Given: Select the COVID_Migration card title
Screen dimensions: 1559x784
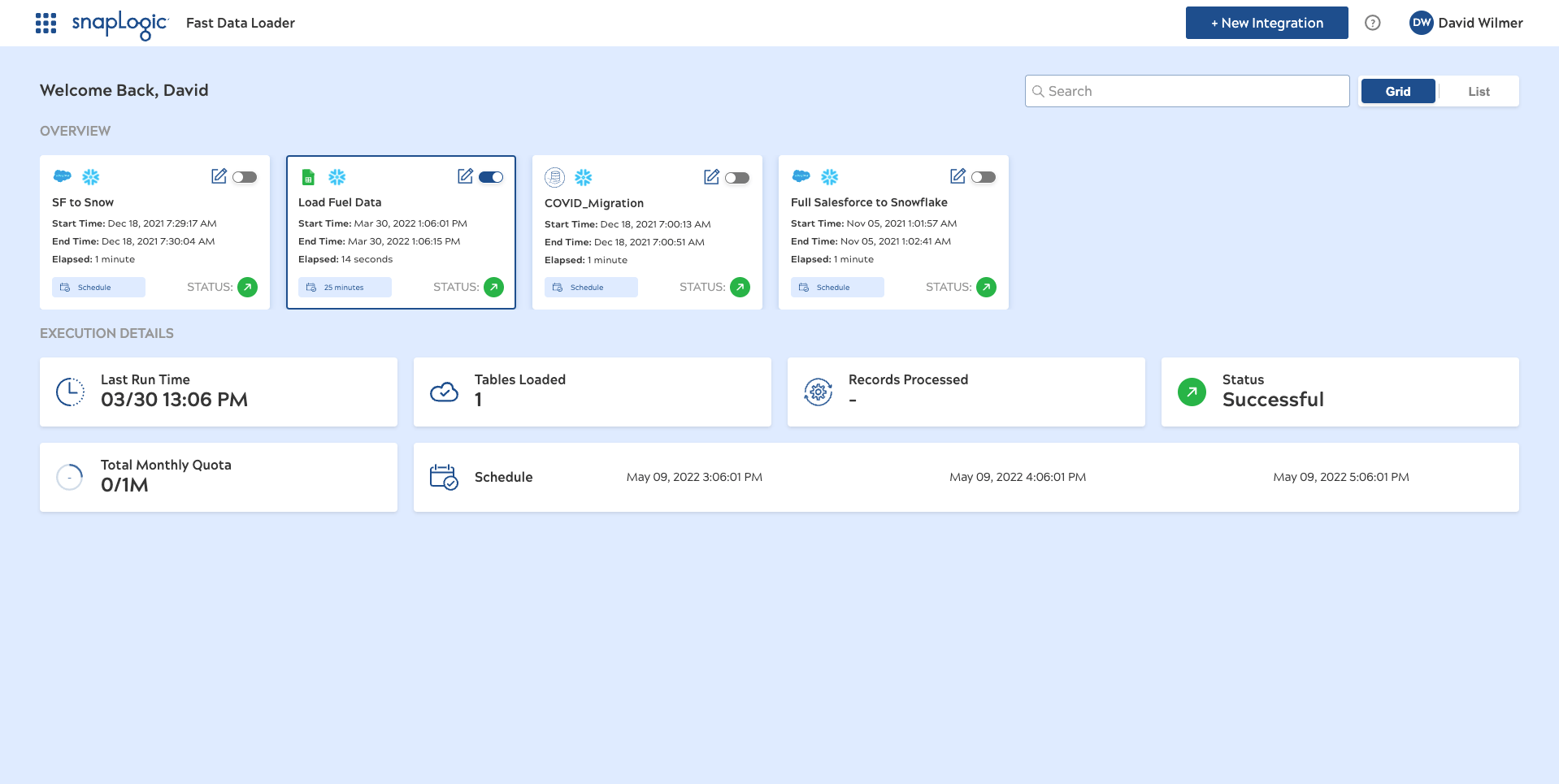Looking at the screenshot, I should point(594,203).
